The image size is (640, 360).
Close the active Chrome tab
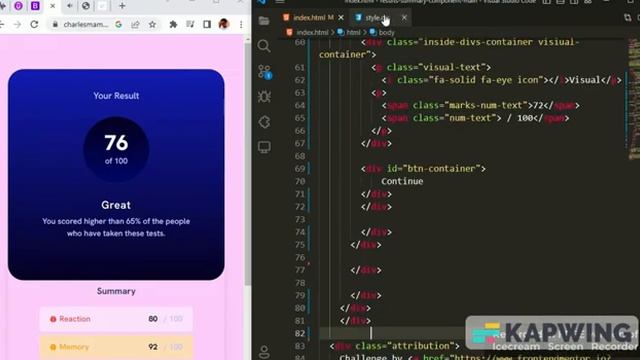(x=52, y=6)
